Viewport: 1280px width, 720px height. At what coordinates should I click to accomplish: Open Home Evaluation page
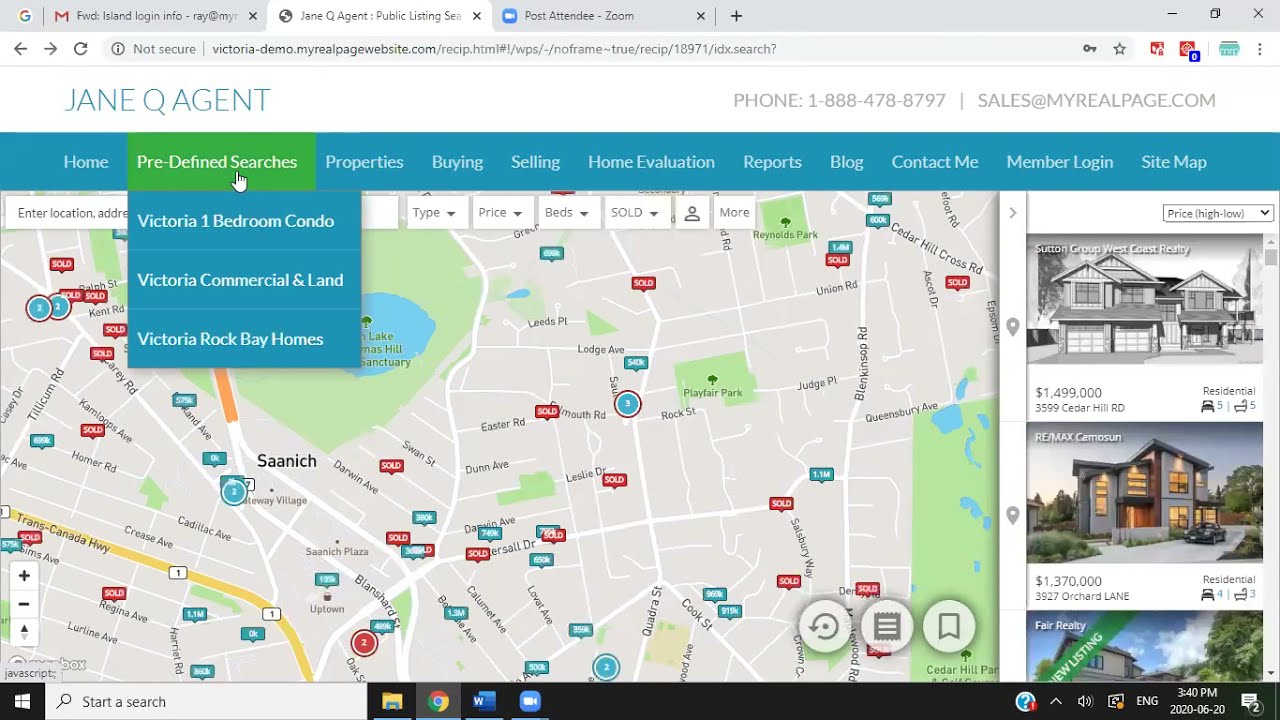651,162
